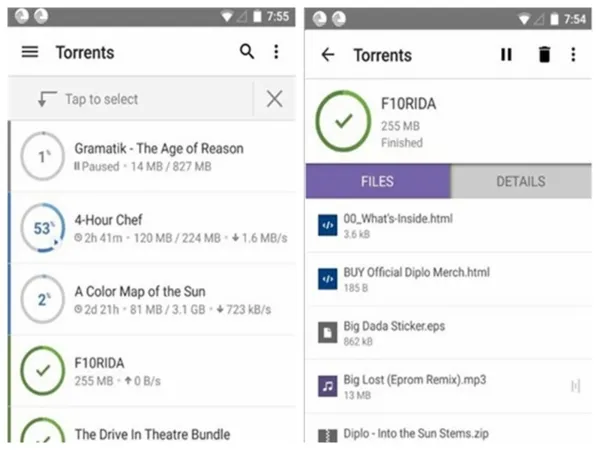
Task: Open the 4-Hour Chef torrent
Action: click(x=152, y=228)
